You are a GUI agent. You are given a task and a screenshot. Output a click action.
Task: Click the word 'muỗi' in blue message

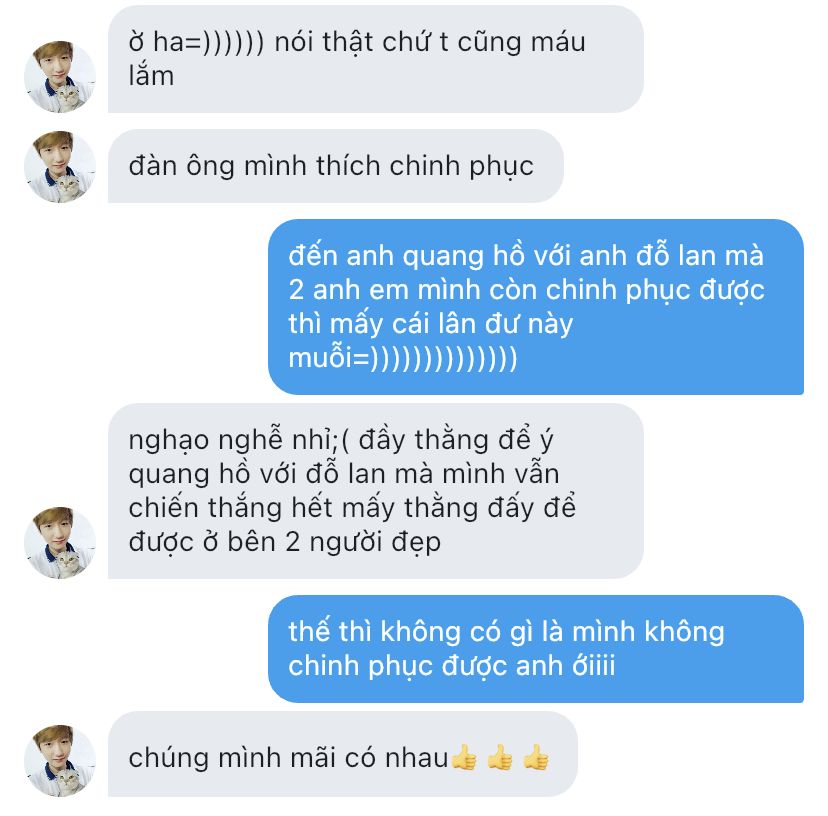[321, 358]
